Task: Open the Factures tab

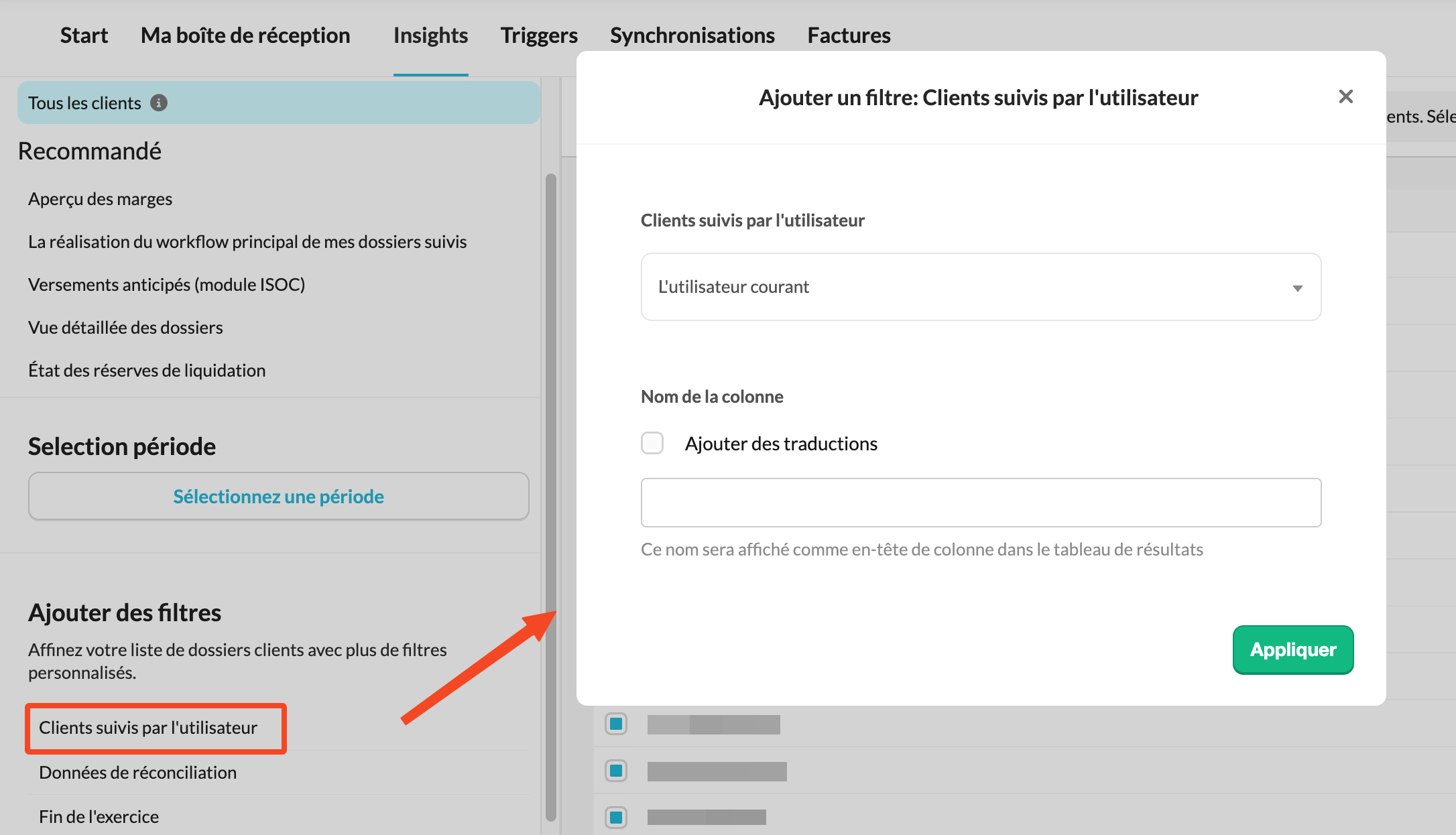Action: (x=849, y=36)
